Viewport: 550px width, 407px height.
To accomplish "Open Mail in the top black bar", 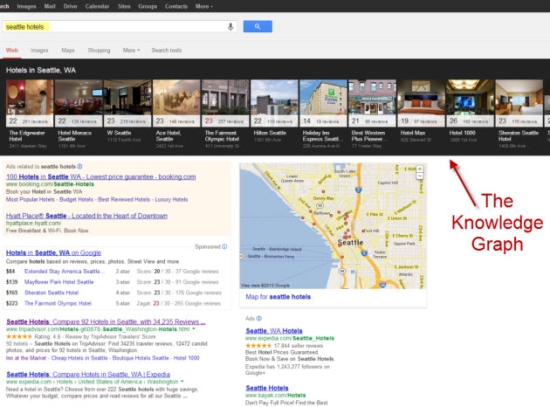I will pyautogui.click(x=49, y=6).
